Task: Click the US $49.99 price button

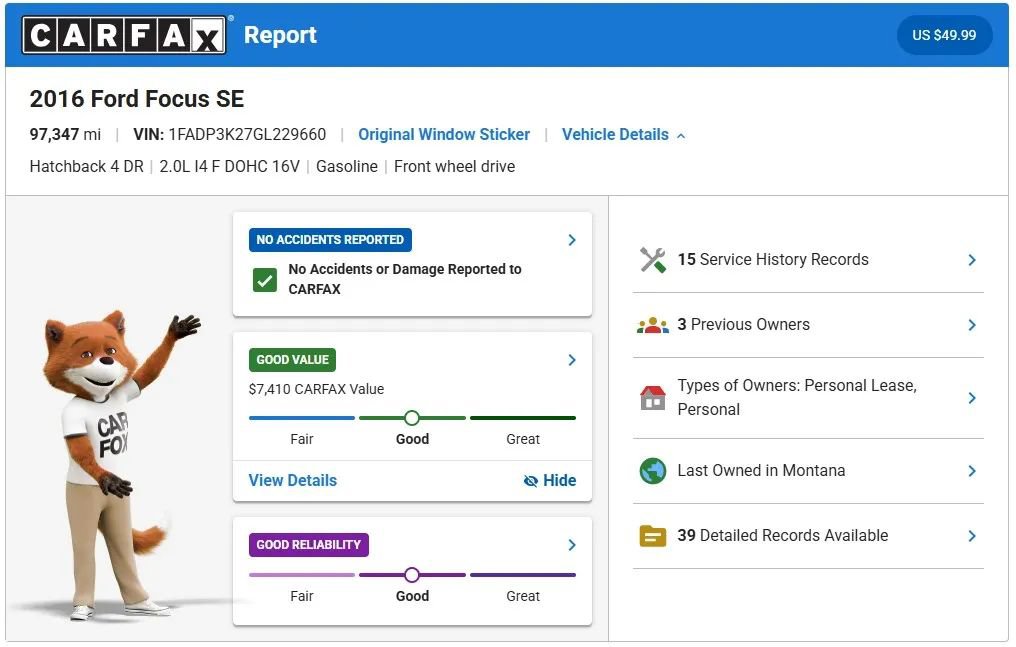Action: pos(944,35)
